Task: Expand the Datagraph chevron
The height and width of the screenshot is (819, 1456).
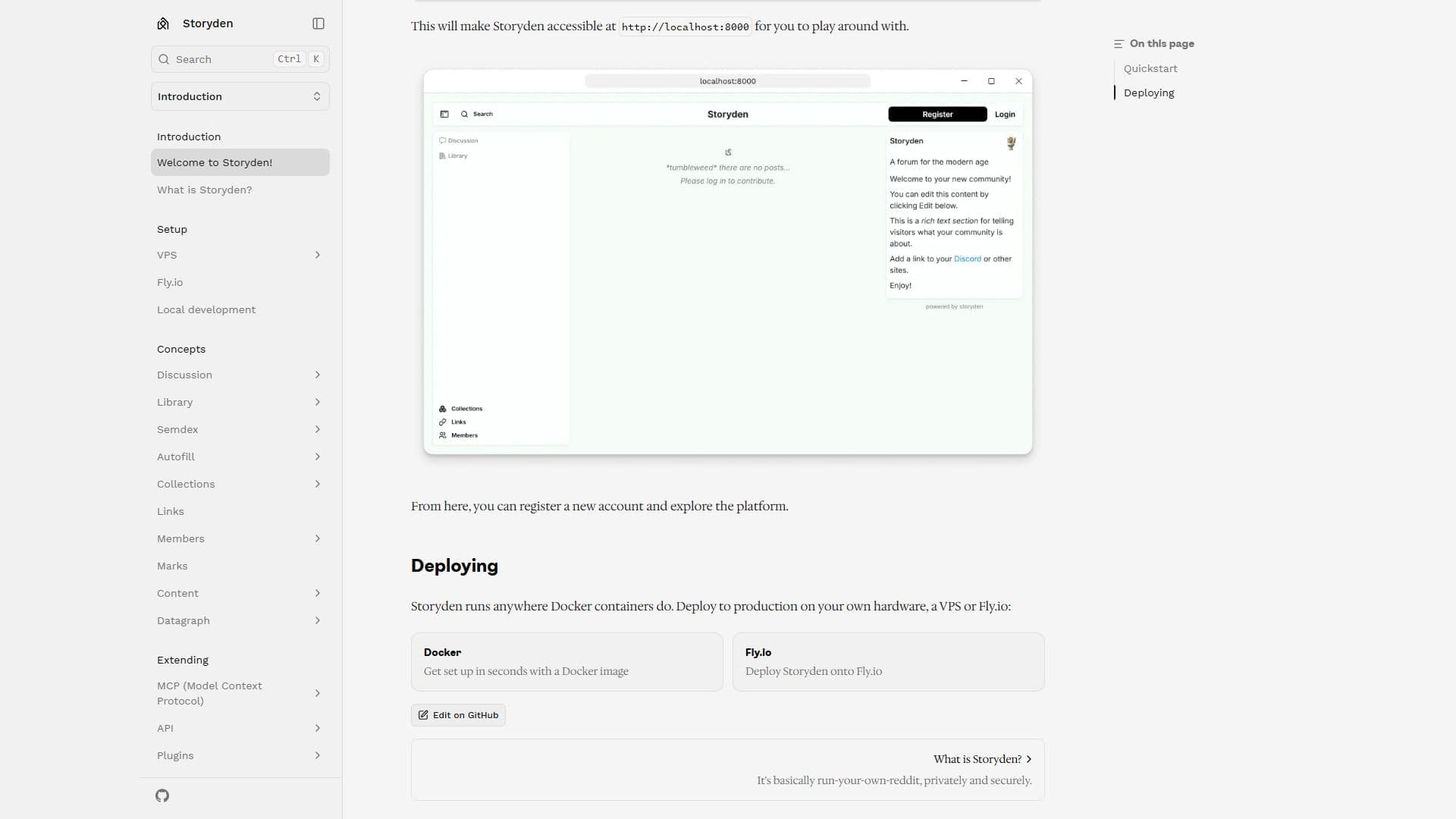Action: (317, 620)
